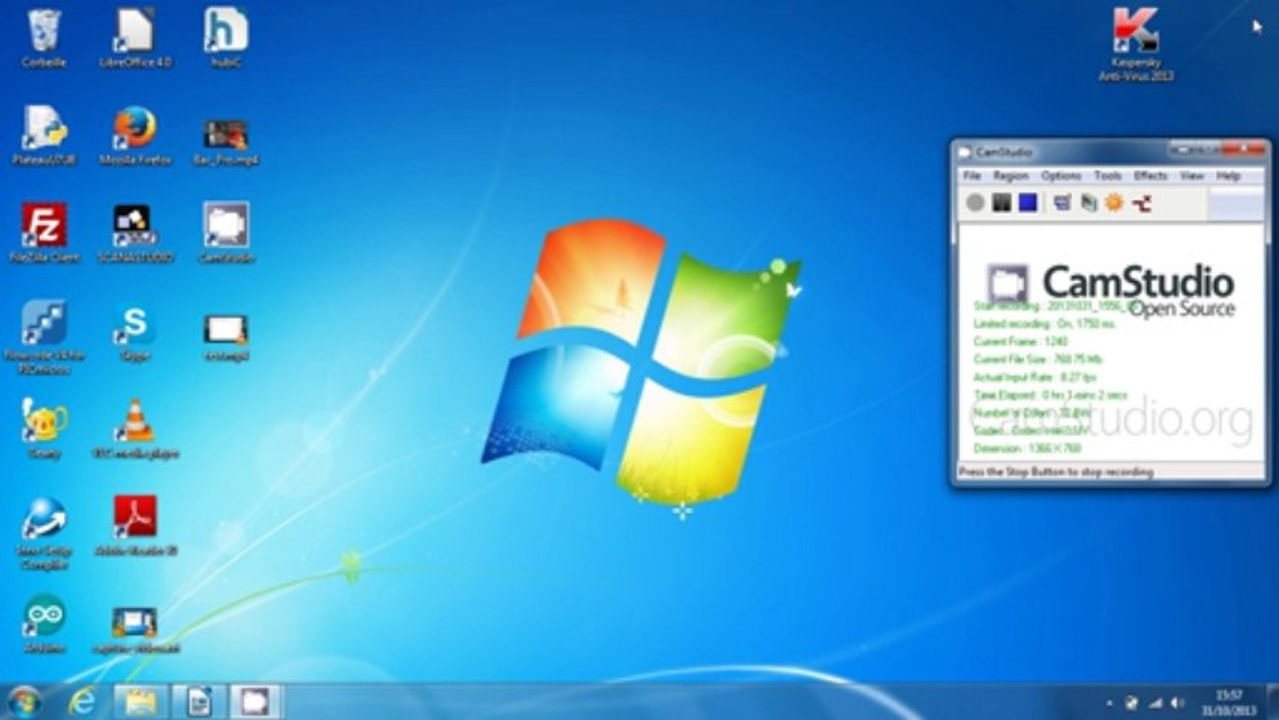The width and height of the screenshot is (1279, 720).
Task: Select the Skype desktop shortcut
Action: tap(135, 332)
